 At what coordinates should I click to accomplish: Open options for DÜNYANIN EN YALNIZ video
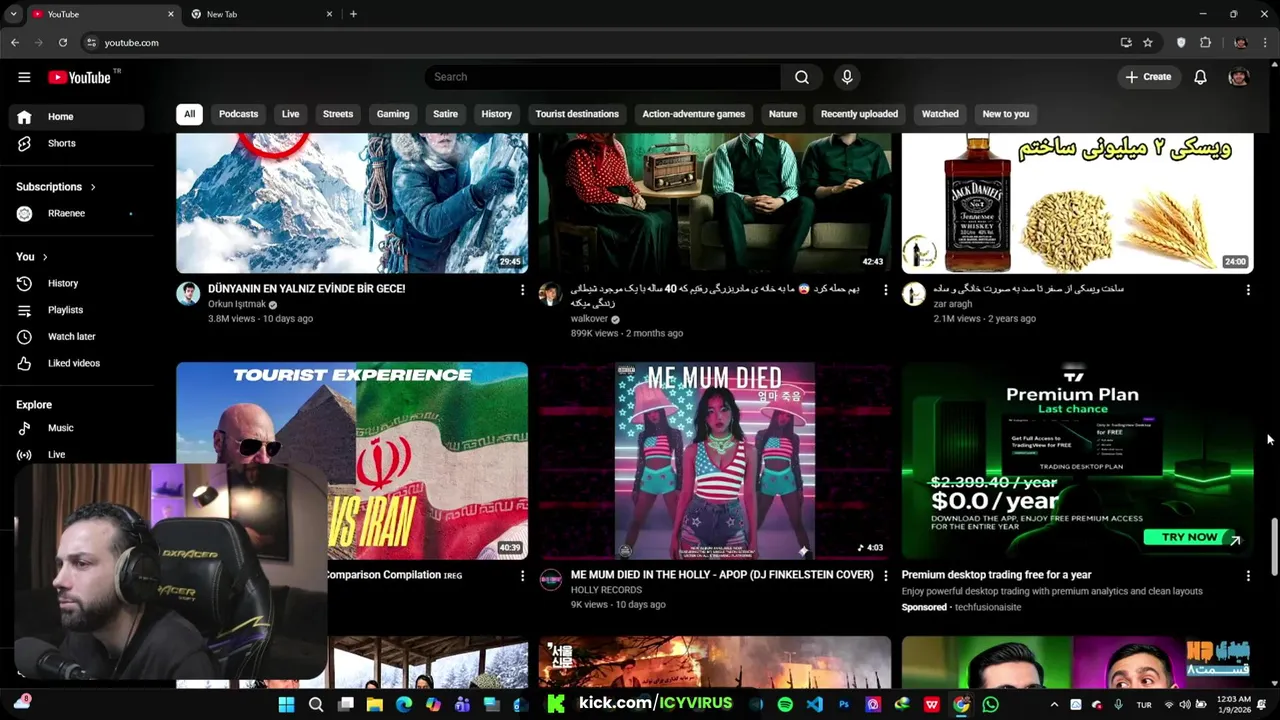[x=522, y=290]
